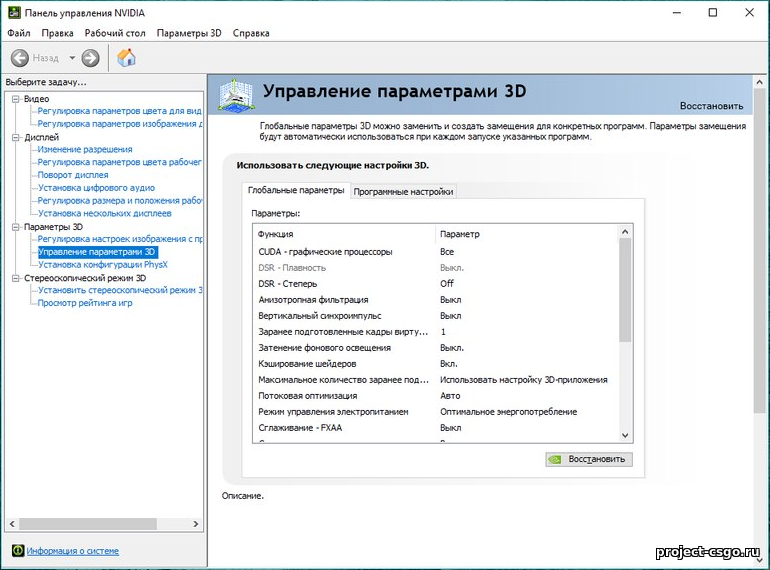Viewport: 770px width, 570px height.
Task: Open the Файл menu
Action: 19,33
